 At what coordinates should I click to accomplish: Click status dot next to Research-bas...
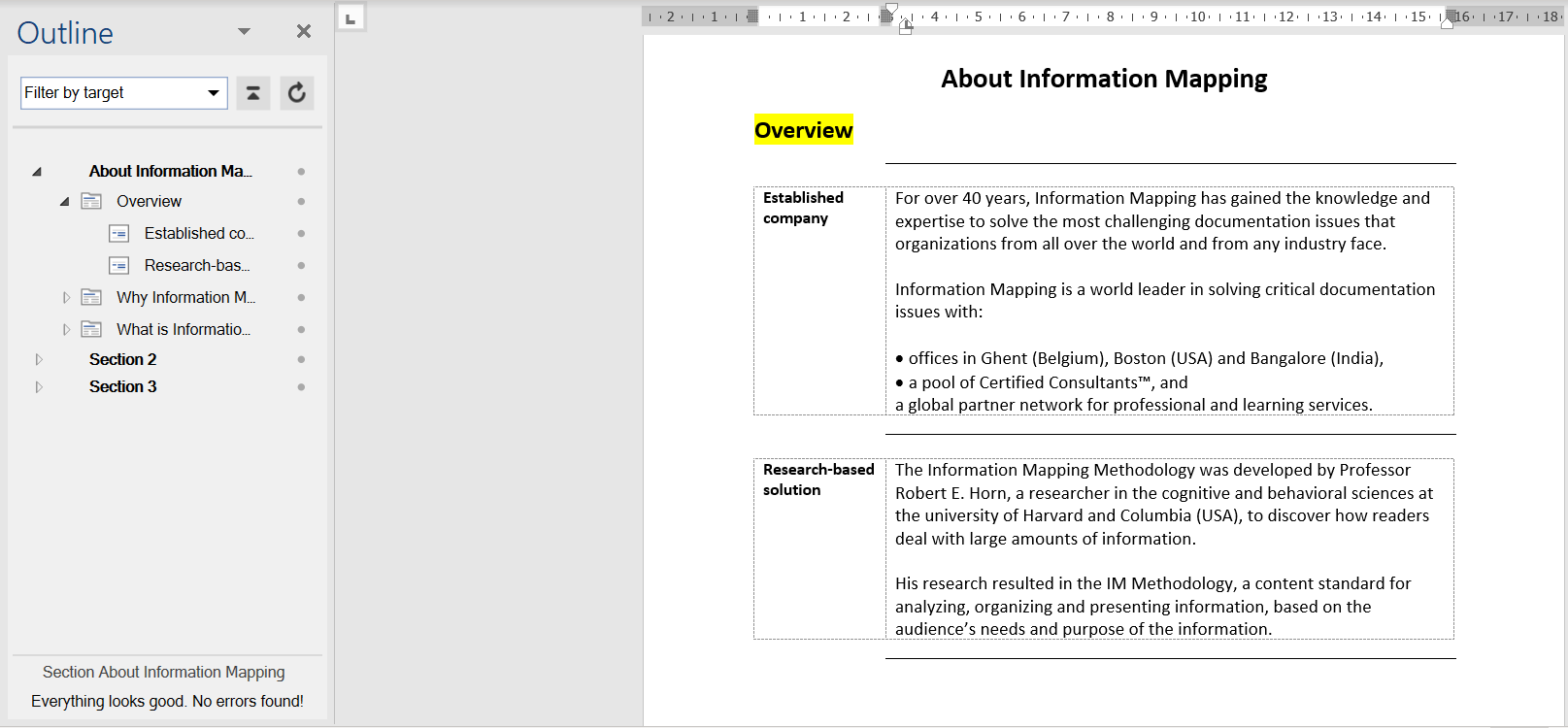click(301, 266)
